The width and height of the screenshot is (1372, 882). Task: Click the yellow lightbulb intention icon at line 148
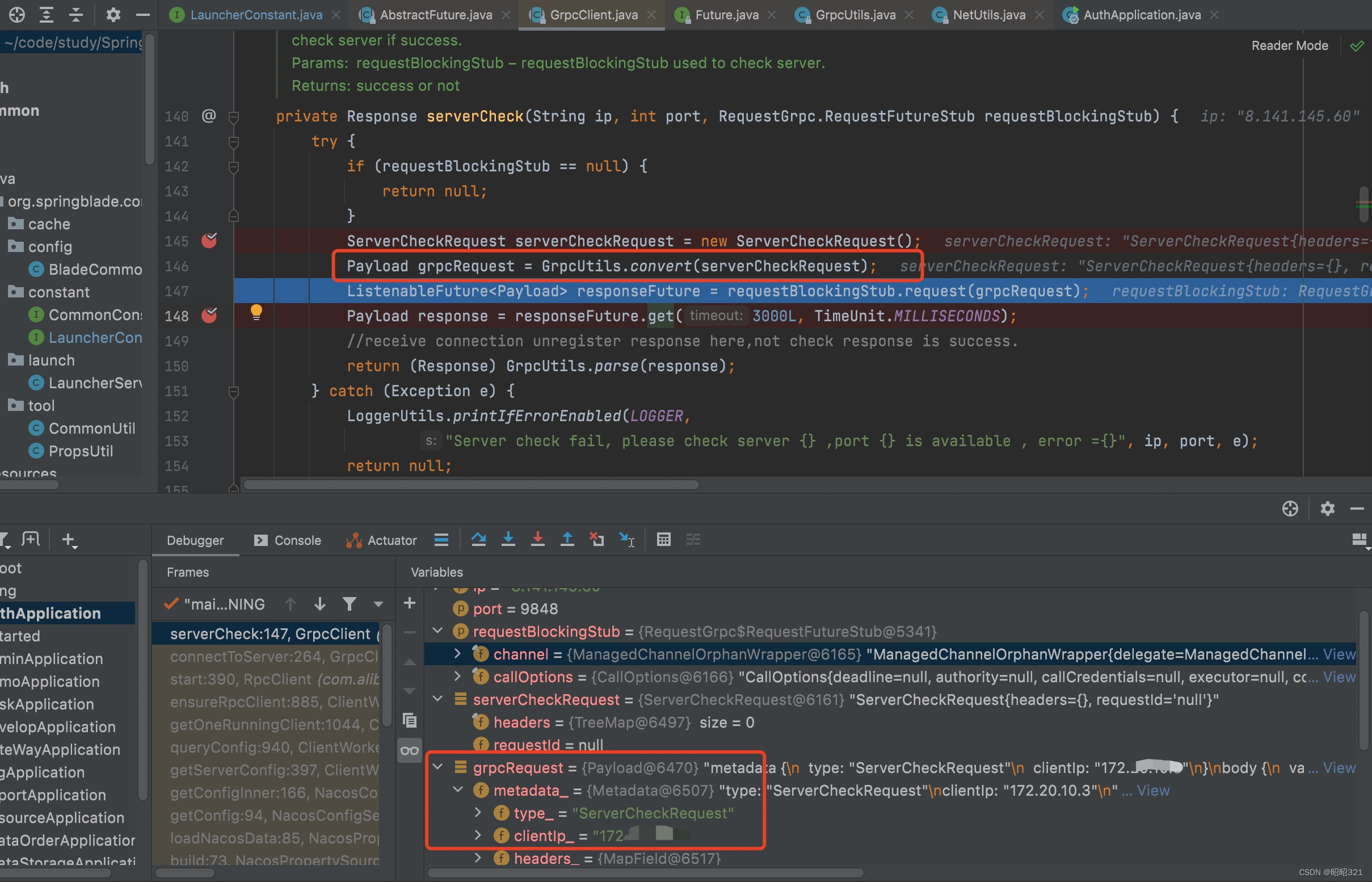pos(255,312)
